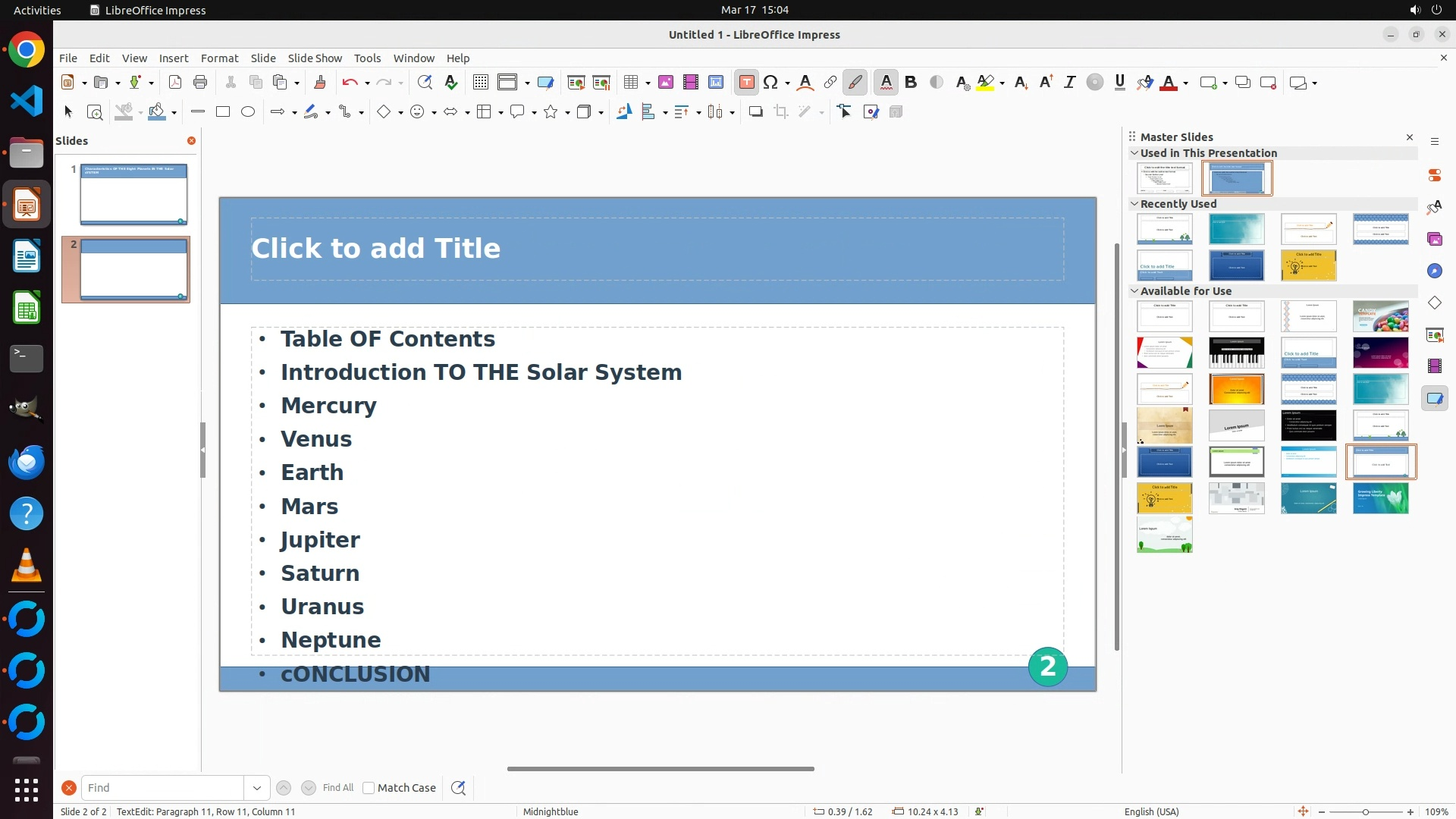The image size is (1456, 819).
Task: Click the Underline text icon
Action: coord(1119,83)
